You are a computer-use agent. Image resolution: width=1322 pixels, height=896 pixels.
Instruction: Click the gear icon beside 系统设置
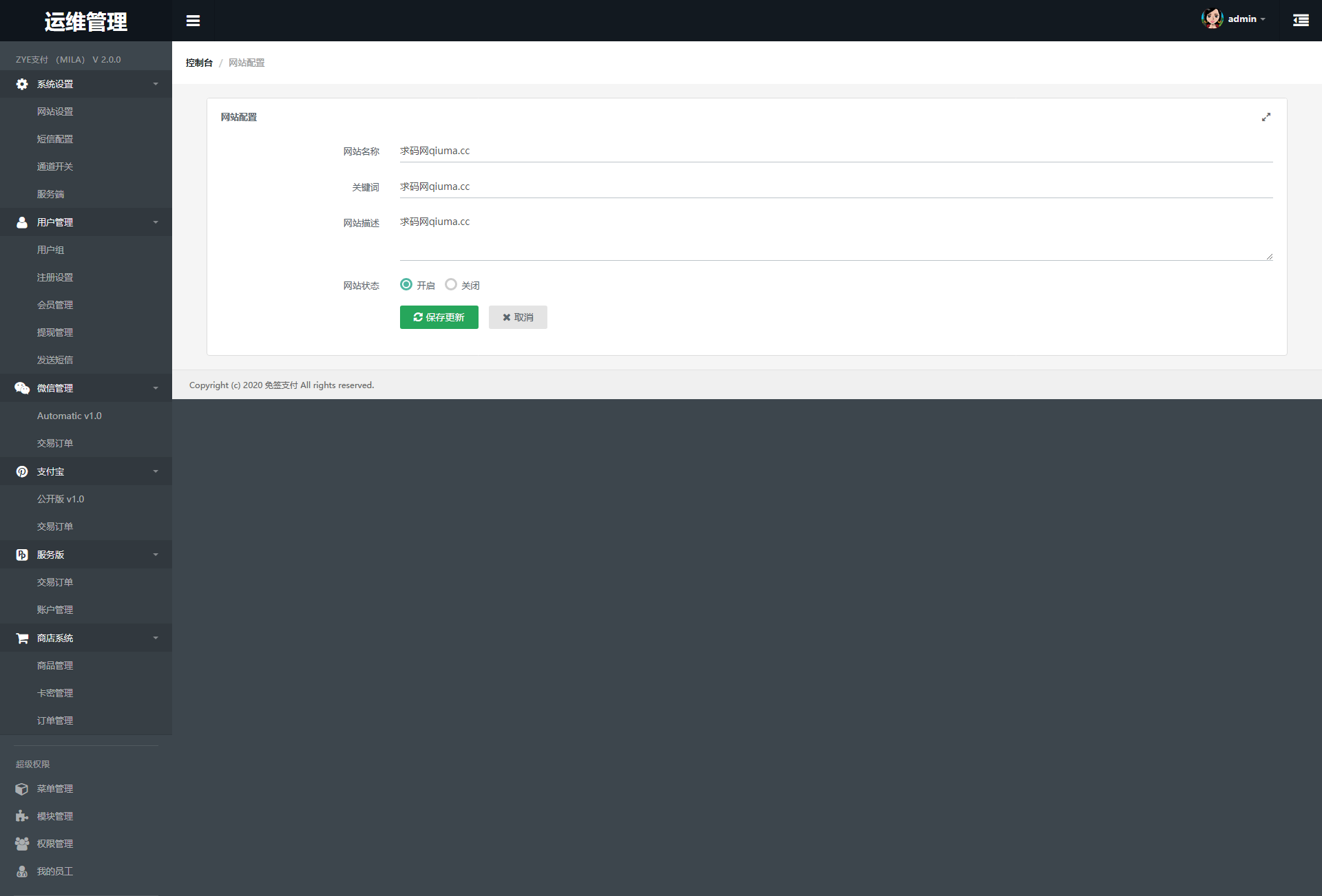pyautogui.click(x=22, y=84)
